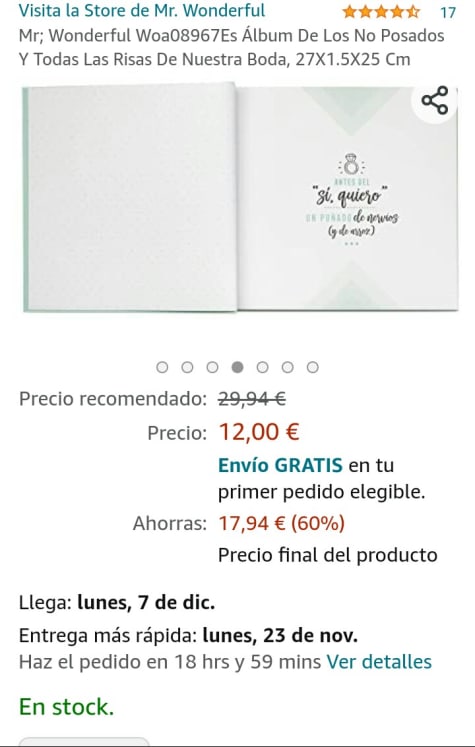Select the seventh image carousel dot
This screenshot has height=747, width=475.
pyautogui.click(x=313, y=367)
